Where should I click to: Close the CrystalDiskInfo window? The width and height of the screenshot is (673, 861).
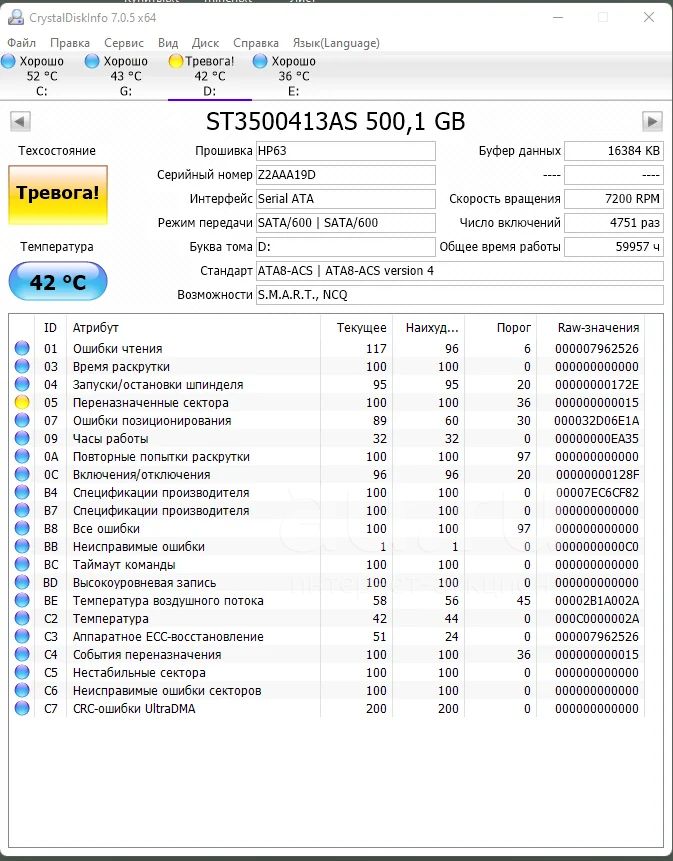[x=649, y=18]
